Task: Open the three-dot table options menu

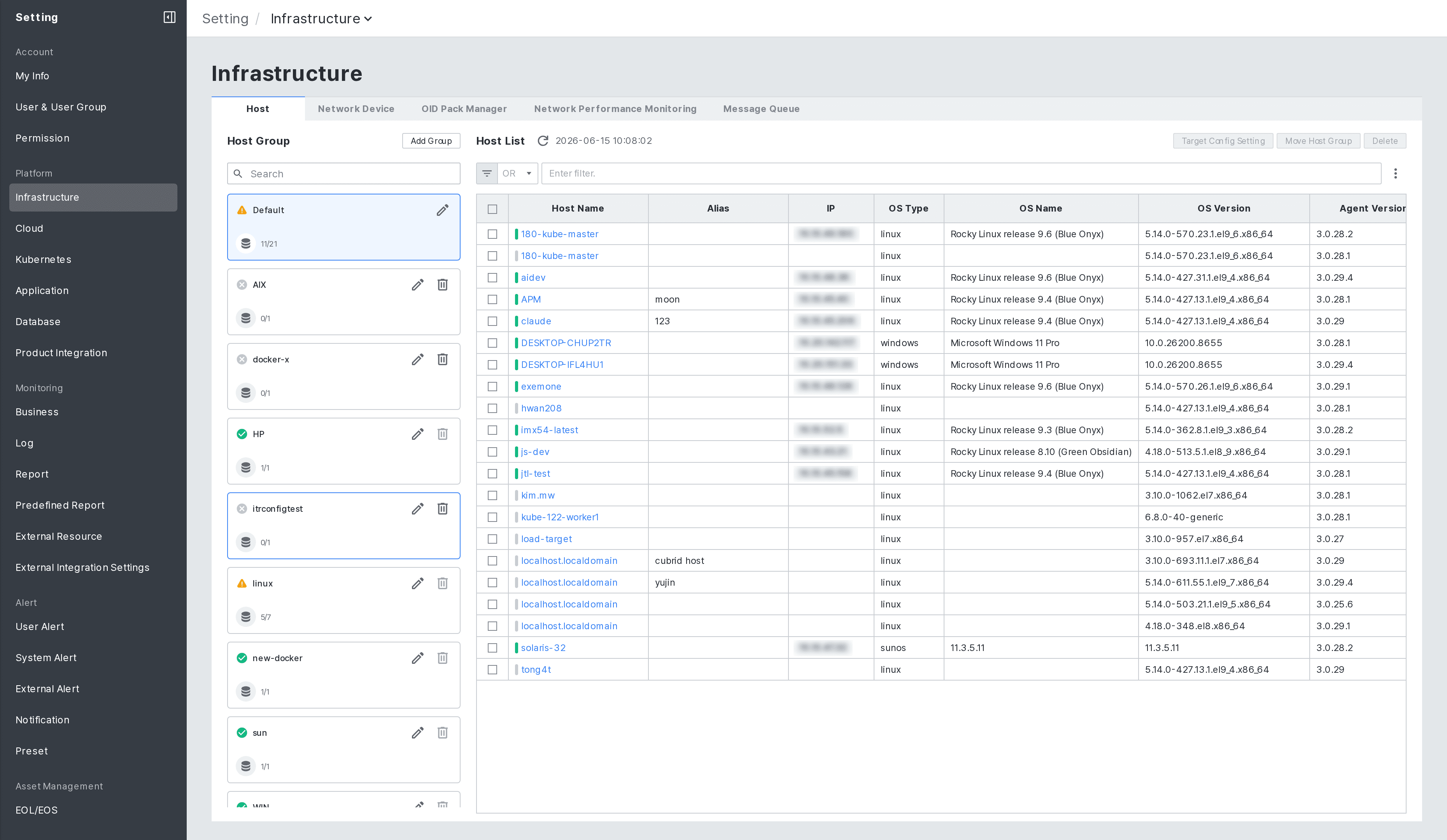Action: 1395,173
